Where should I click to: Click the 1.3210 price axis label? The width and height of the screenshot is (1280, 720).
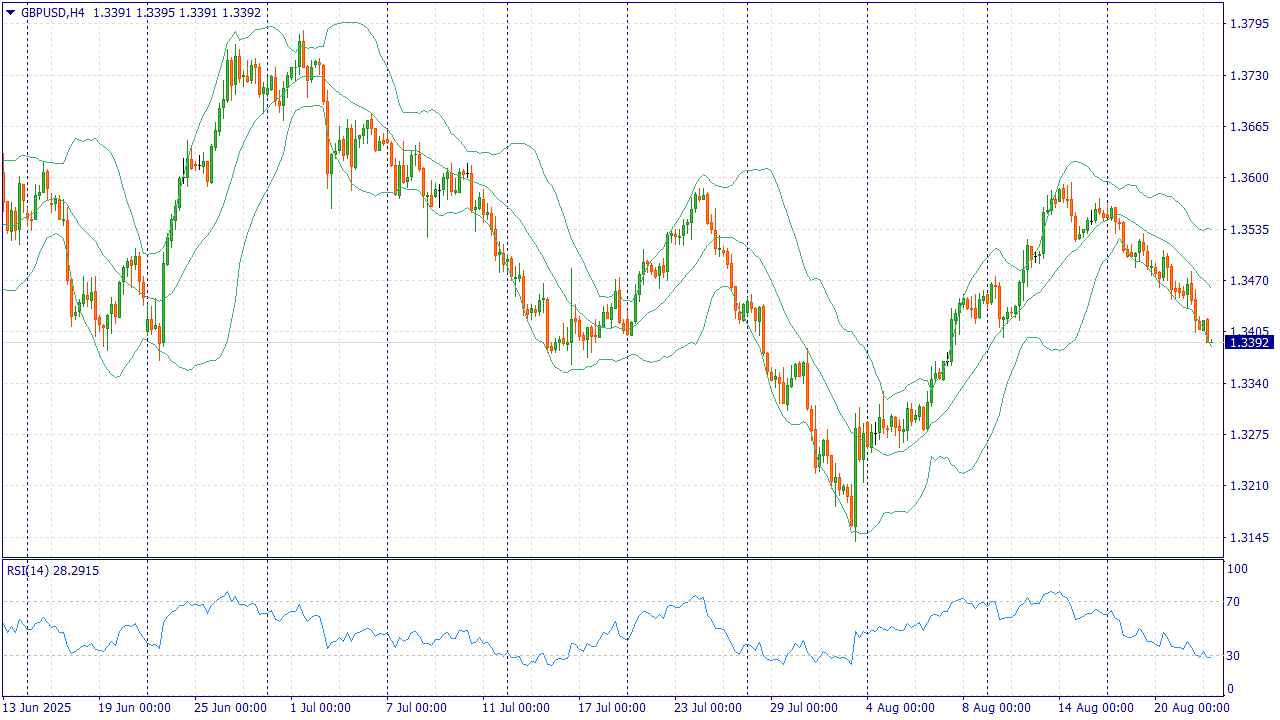coord(1249,486)
